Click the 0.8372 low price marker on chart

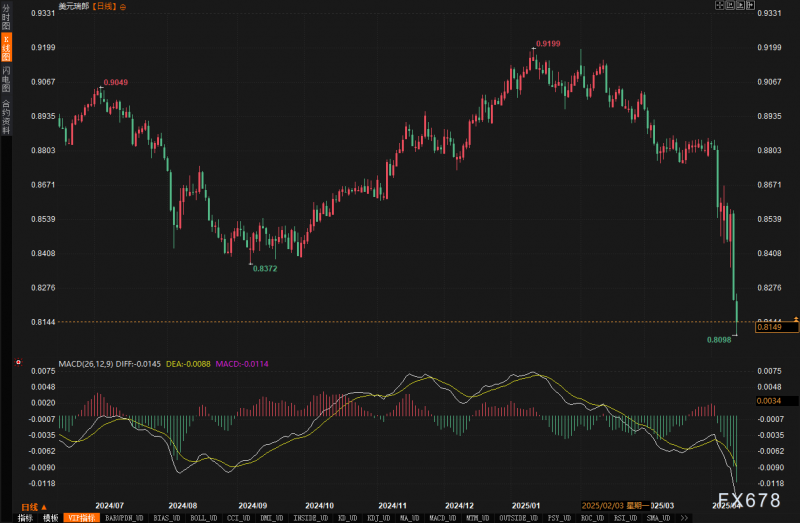click(265, 268)
